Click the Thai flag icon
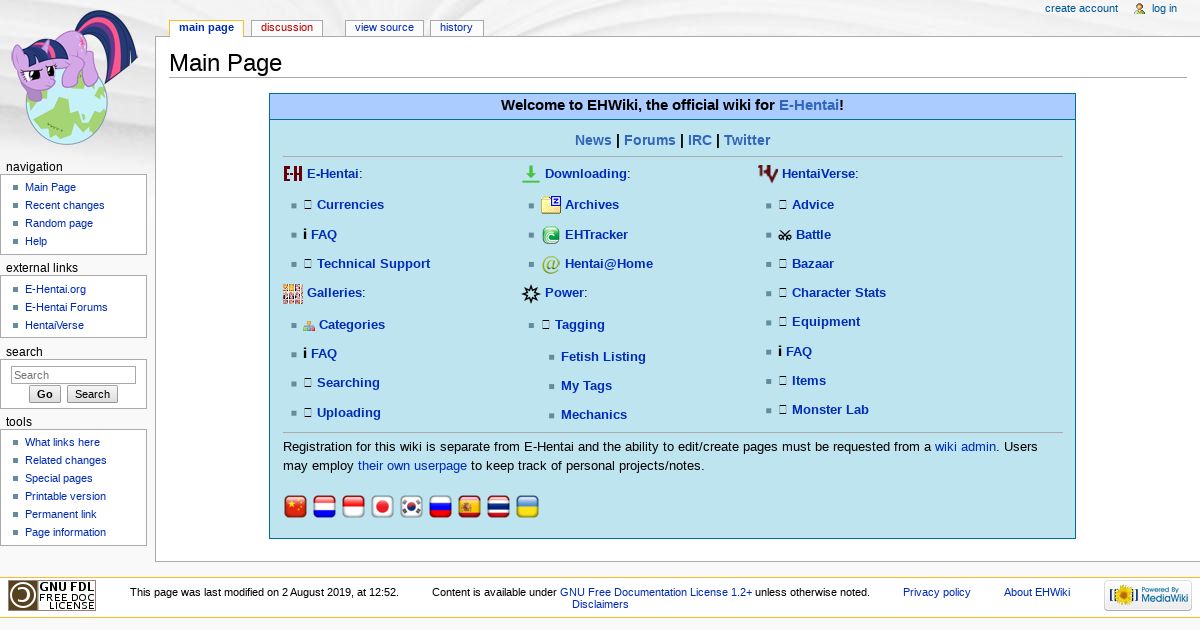Image resolution: width=1200 pixels, height=630 pixels. [498, 507]
